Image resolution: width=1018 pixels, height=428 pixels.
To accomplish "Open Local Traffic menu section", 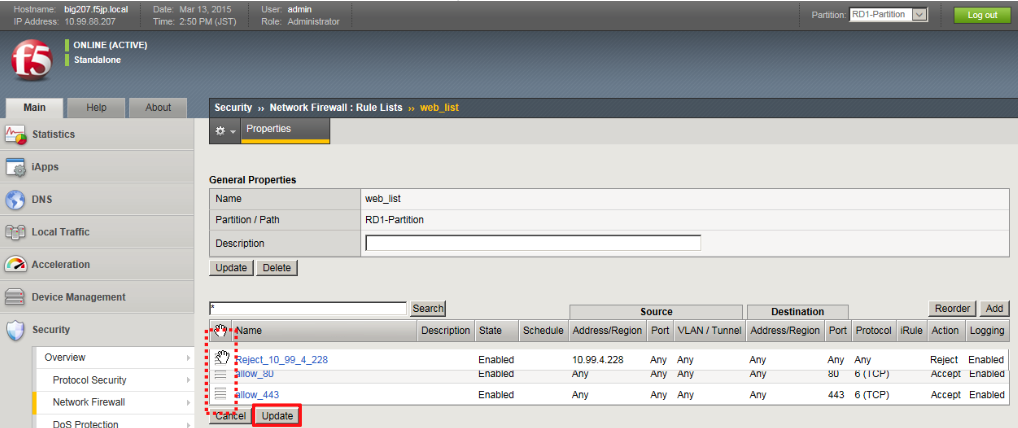I will (x=97, y=232).
